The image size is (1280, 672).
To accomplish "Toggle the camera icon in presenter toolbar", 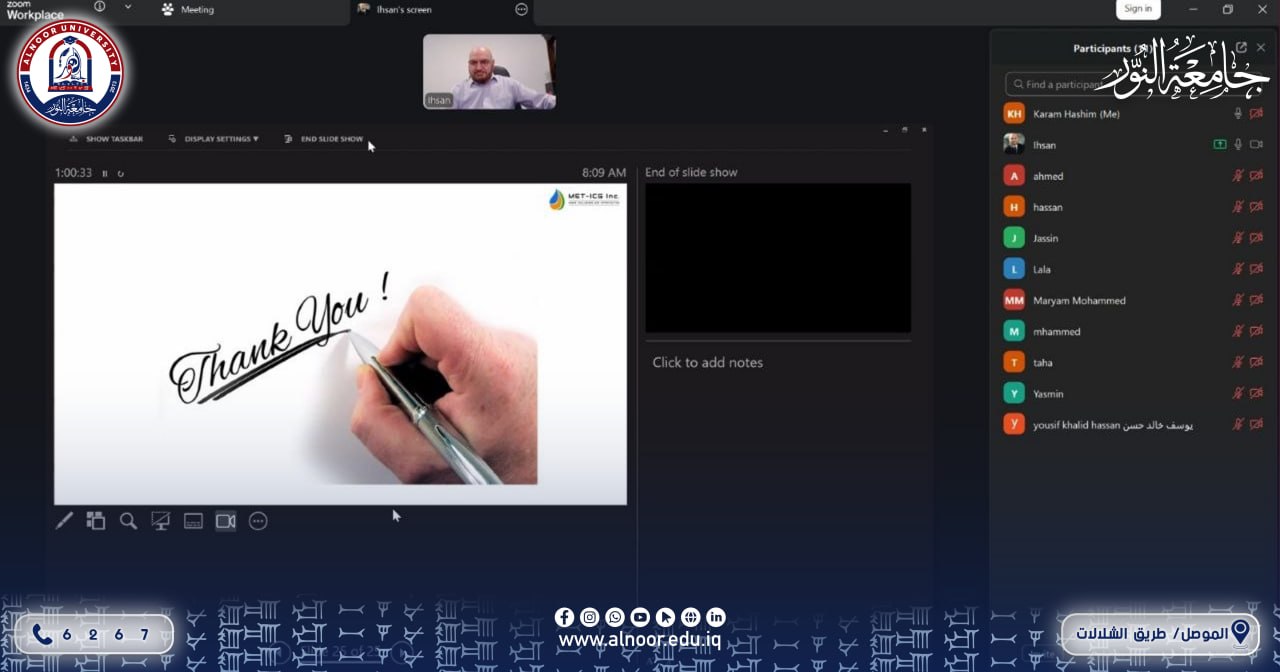I will click(x=226, y=520).
